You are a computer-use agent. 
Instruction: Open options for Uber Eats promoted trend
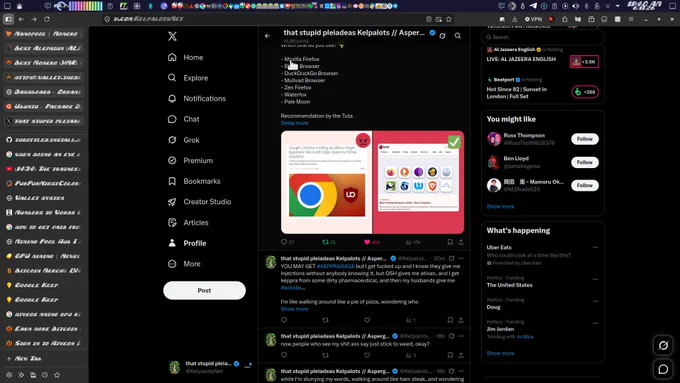595,247
